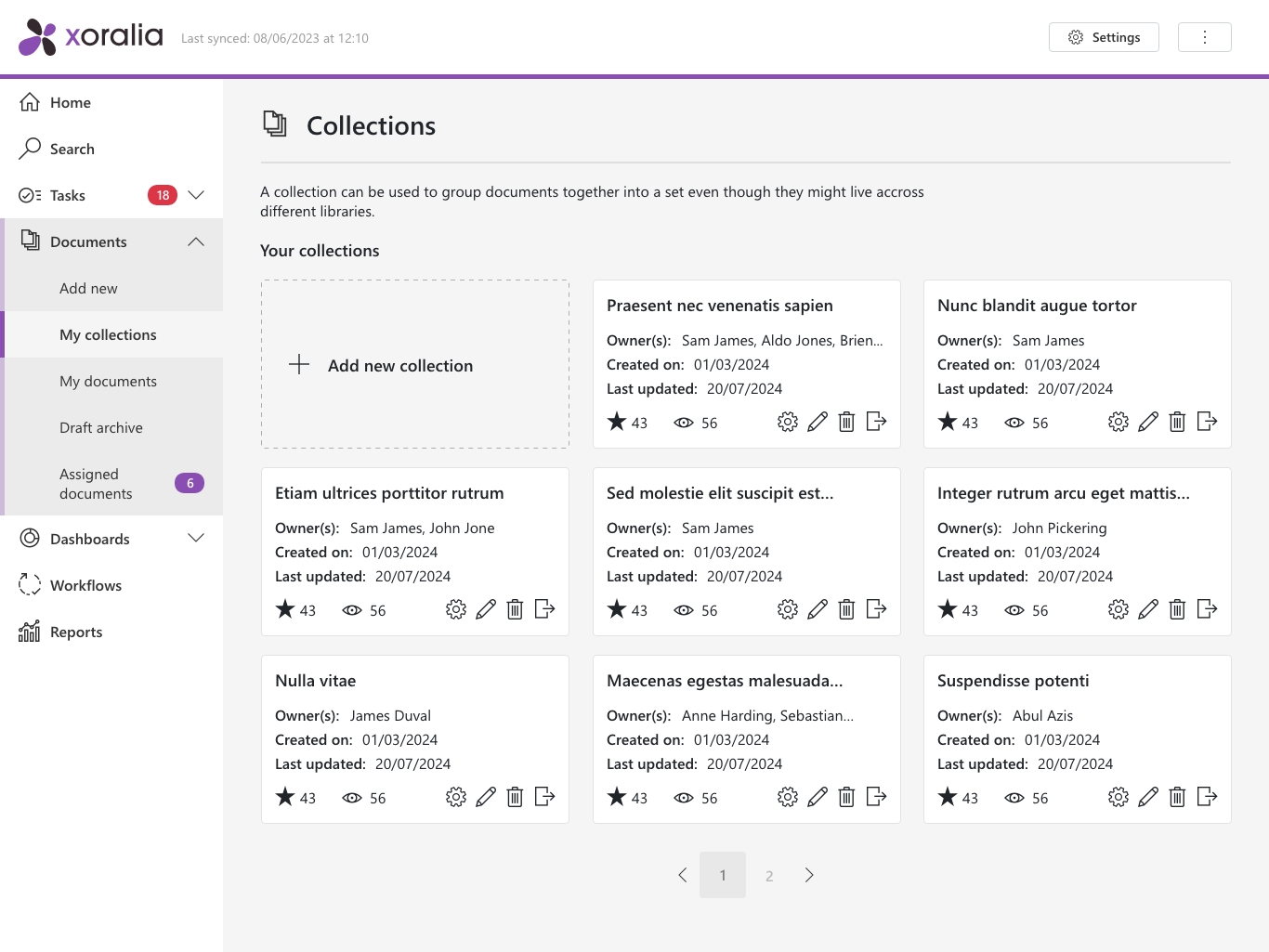Expand the Dashboards chevron
1269x952 pixels.
click(196, 539)
